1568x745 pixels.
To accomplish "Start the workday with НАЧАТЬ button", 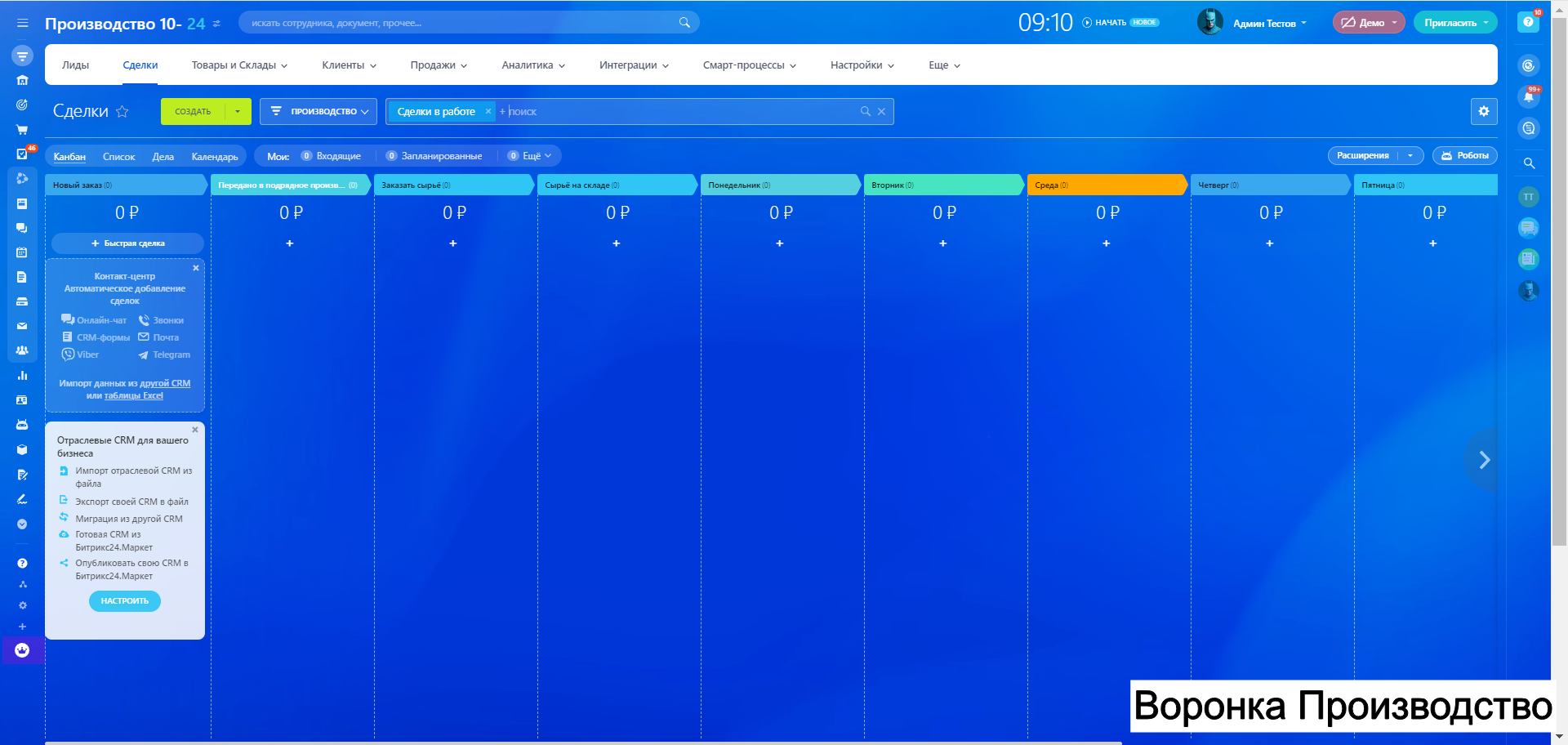I will 1104,23.
